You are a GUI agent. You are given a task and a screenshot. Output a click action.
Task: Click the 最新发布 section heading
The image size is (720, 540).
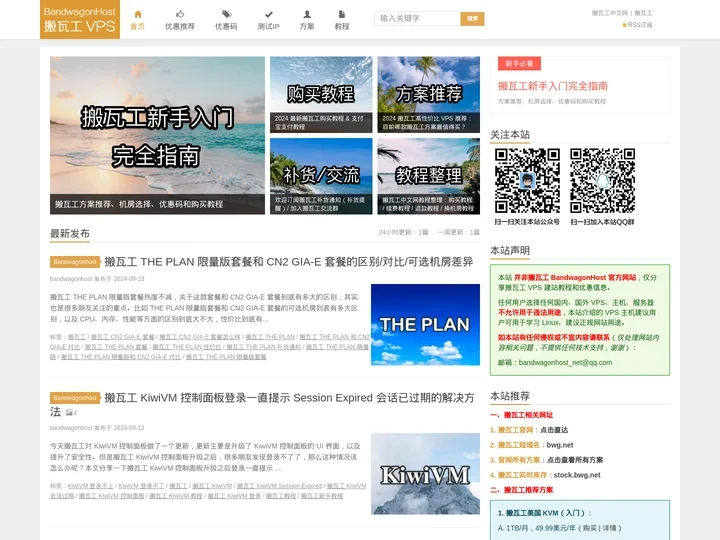tap(70, 233)
